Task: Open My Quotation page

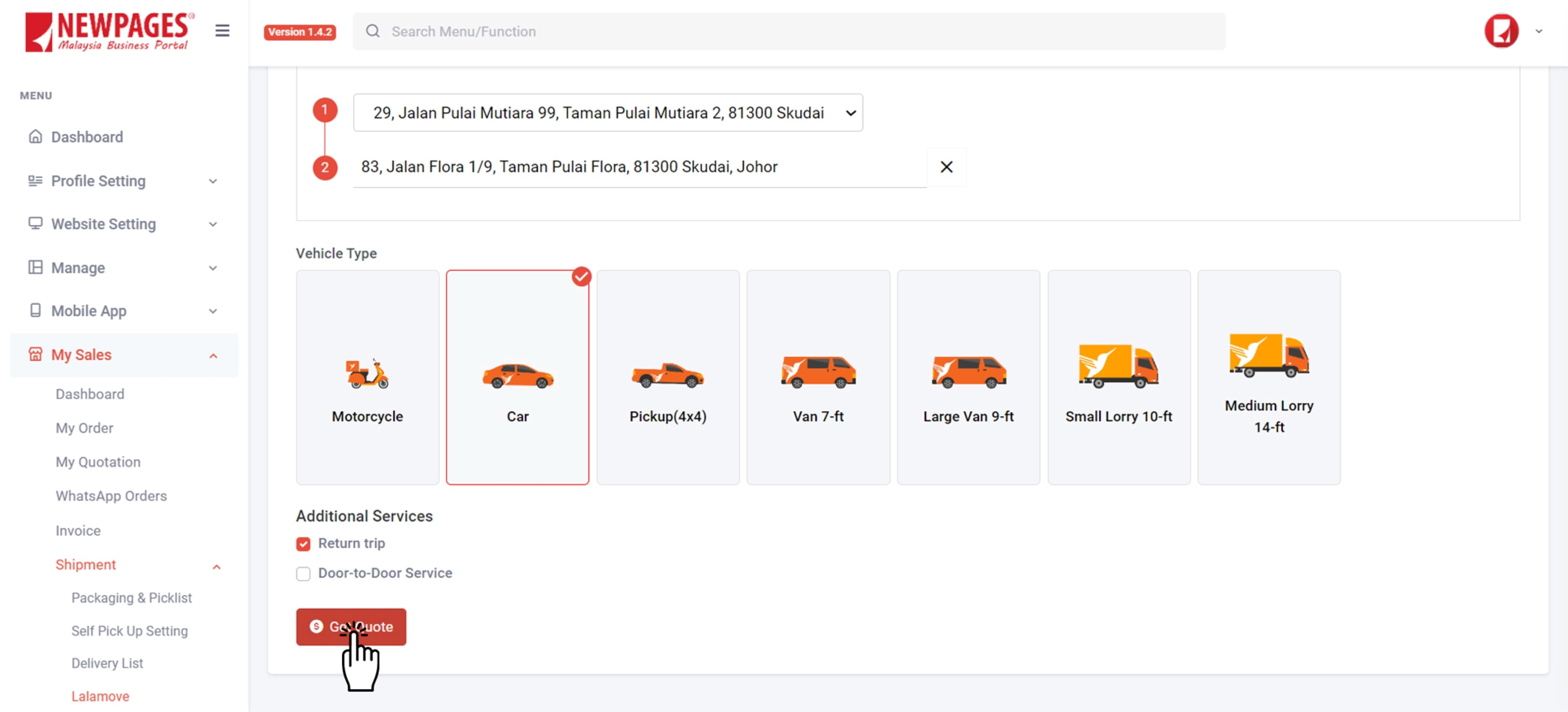Action: pos(98,462)
